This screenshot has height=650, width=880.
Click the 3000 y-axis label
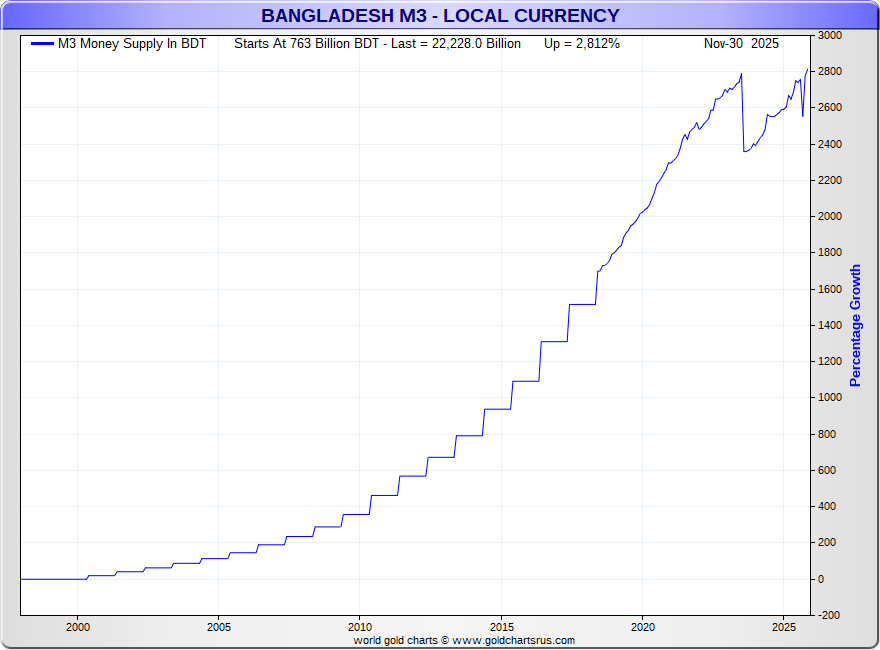tap(829, 35)
